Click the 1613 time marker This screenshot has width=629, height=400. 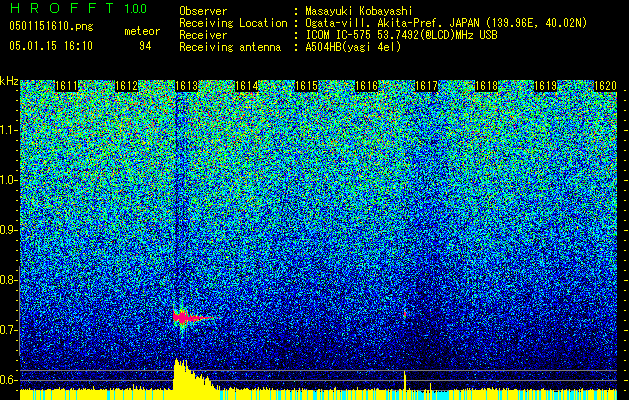187,86
